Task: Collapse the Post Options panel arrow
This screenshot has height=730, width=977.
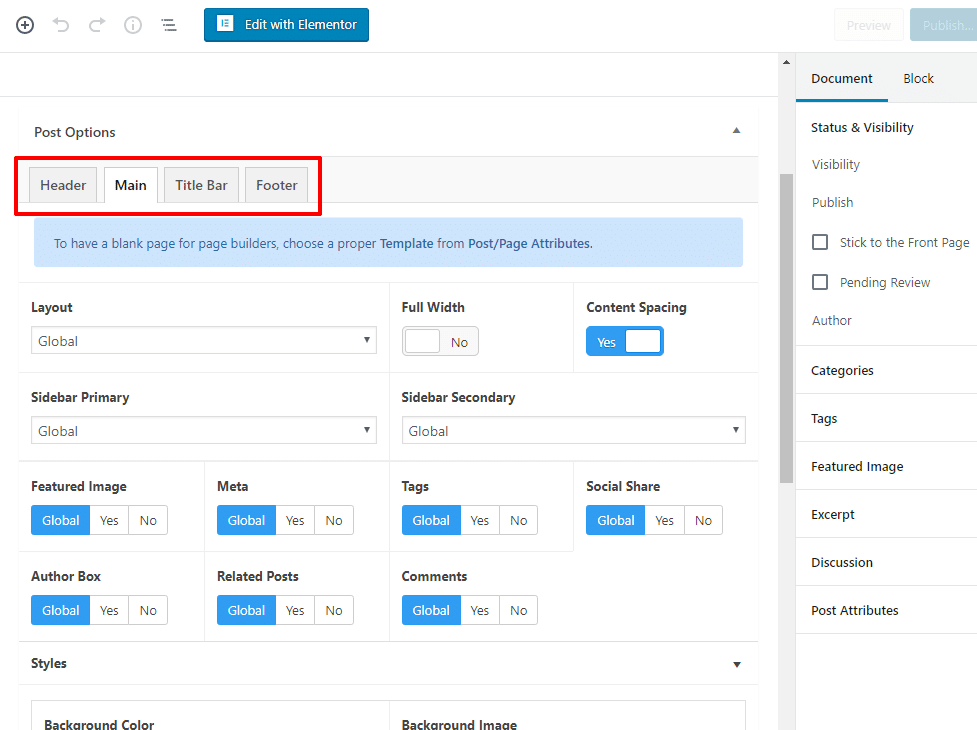Action: [x=736, y=131]
